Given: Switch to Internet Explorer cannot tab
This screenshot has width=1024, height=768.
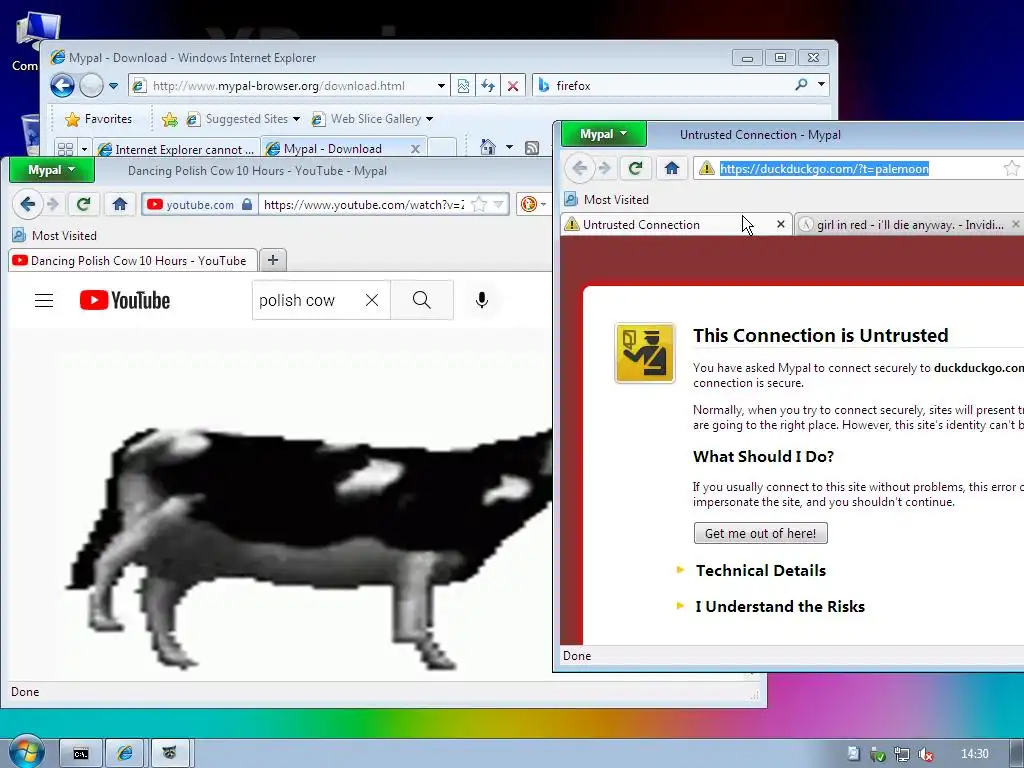Looking at the screenshot, I should (176, 149).
